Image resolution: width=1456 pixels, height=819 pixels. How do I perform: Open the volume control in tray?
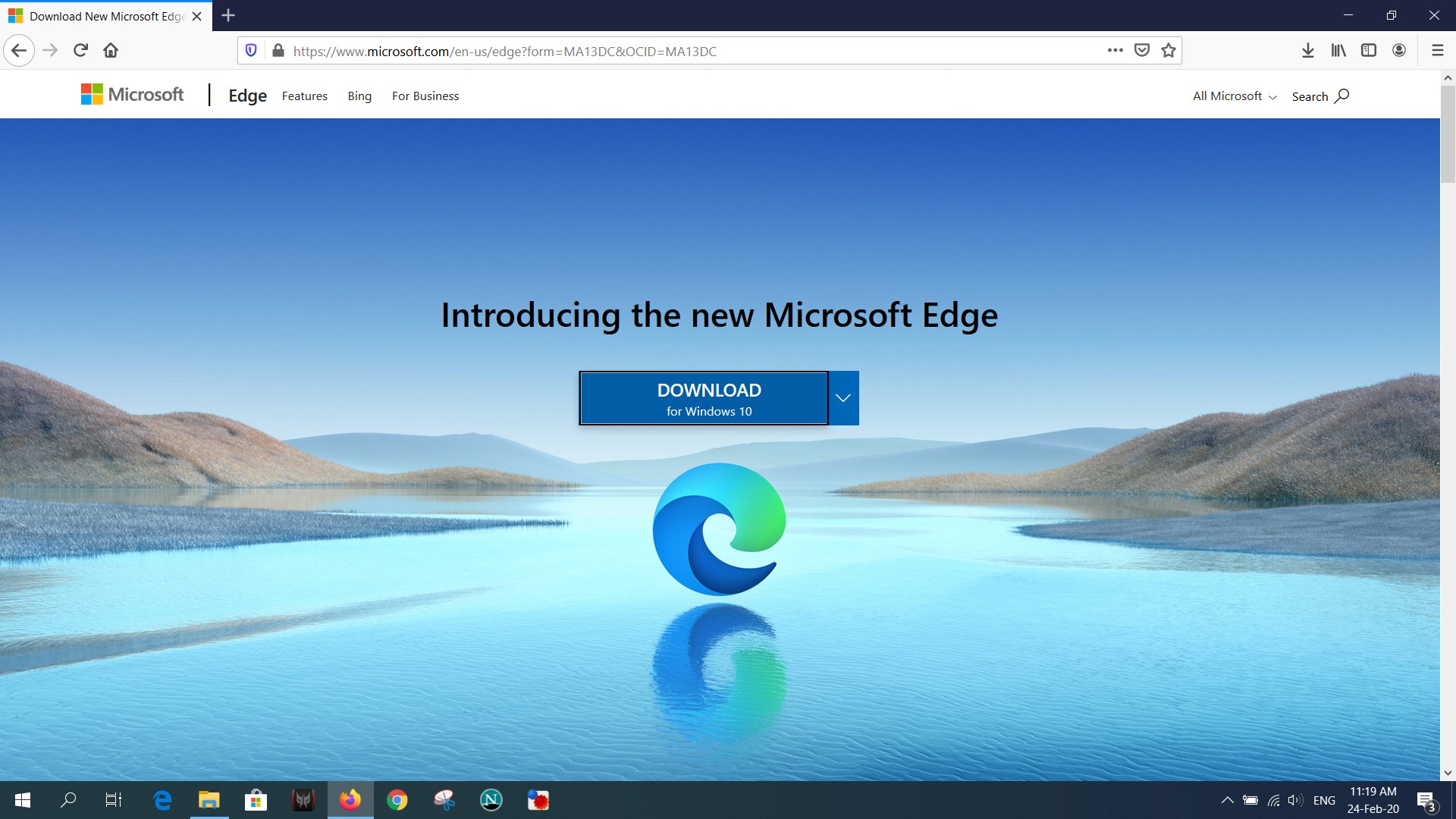(x=1295, y=800)
